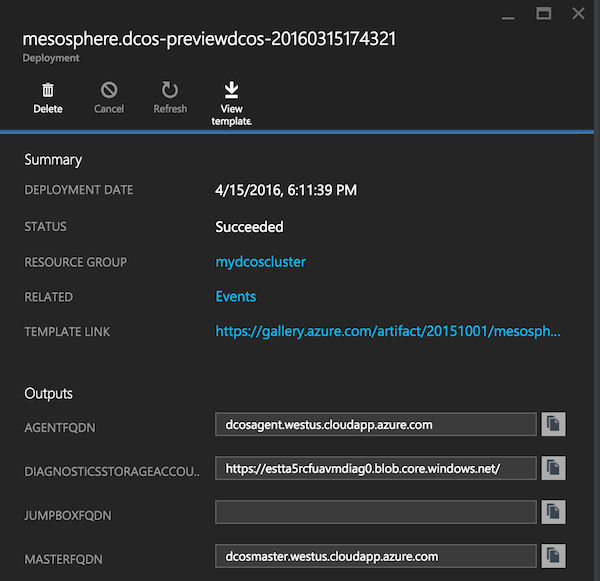Viewport: 600px width, 581px height.
Task: Click the empty JUMPBOXFQDN field
Action: 376,512
